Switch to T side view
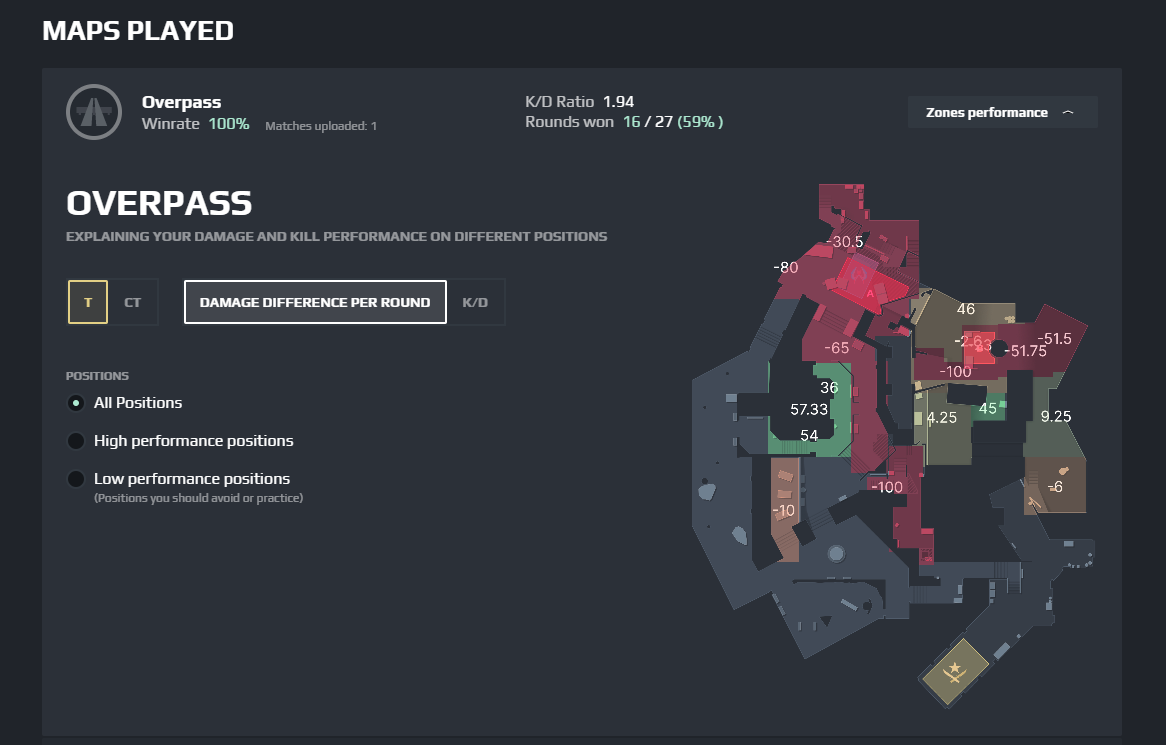 pyautogui.click(x=88, y=302)
